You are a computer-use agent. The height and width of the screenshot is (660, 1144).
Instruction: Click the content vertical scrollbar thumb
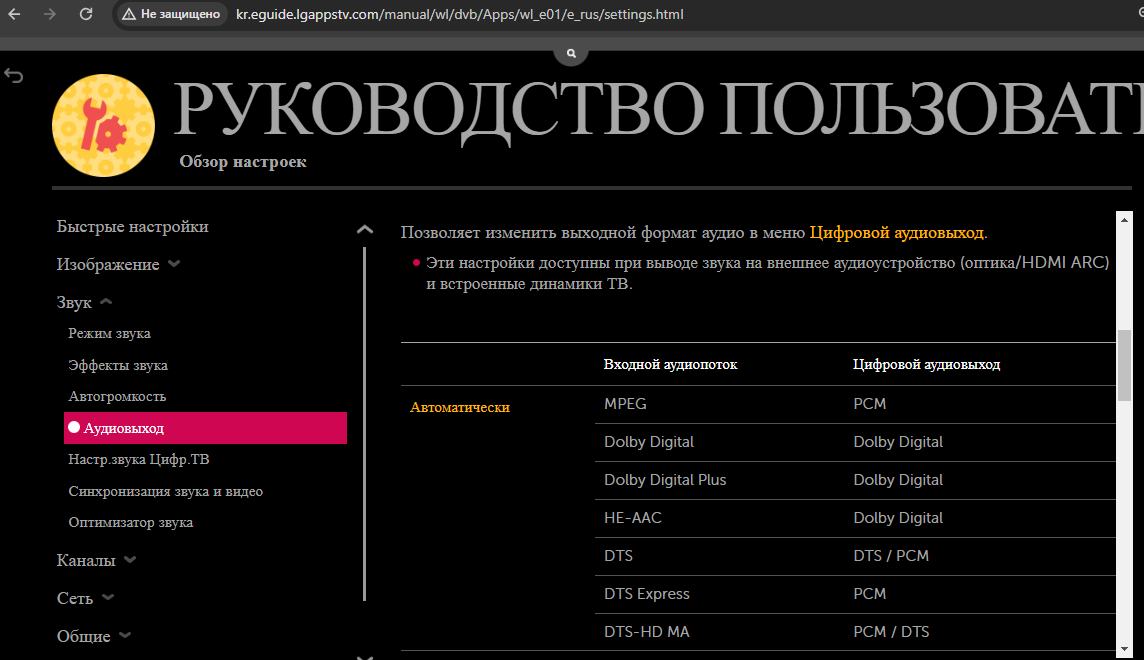click(x=1123, y=365)
